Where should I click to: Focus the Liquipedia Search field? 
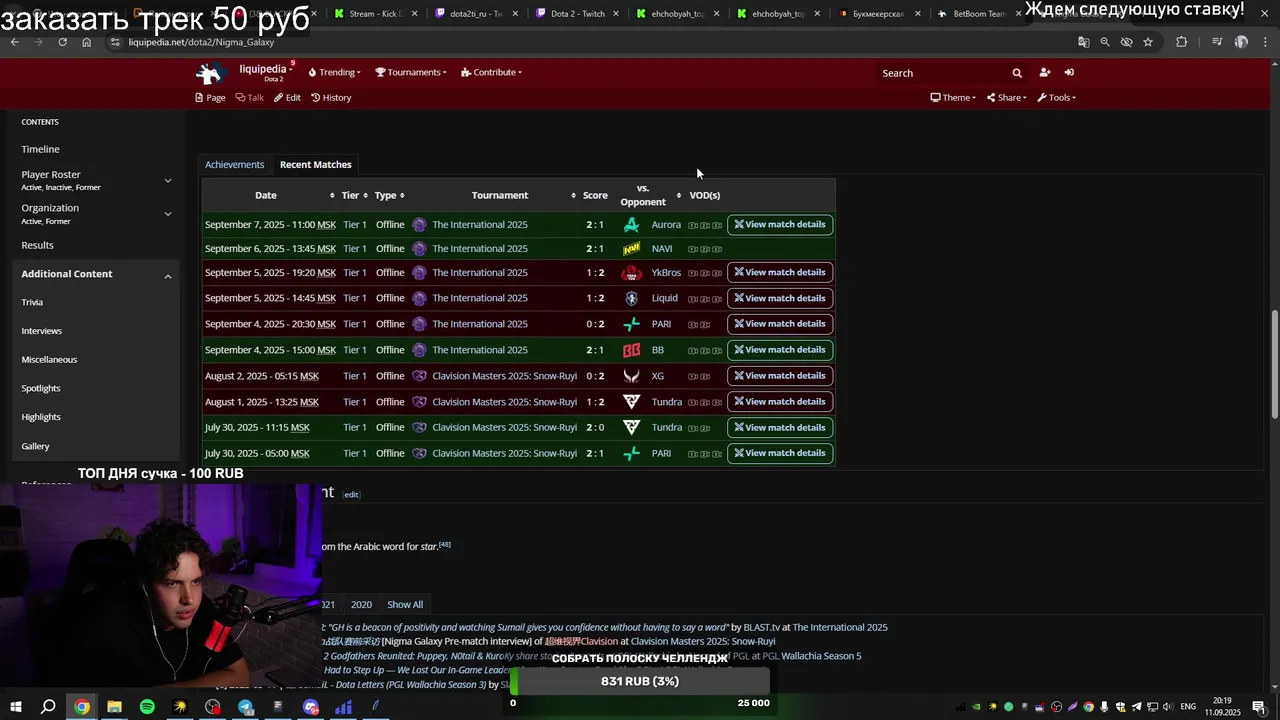(x=942, y=73)
